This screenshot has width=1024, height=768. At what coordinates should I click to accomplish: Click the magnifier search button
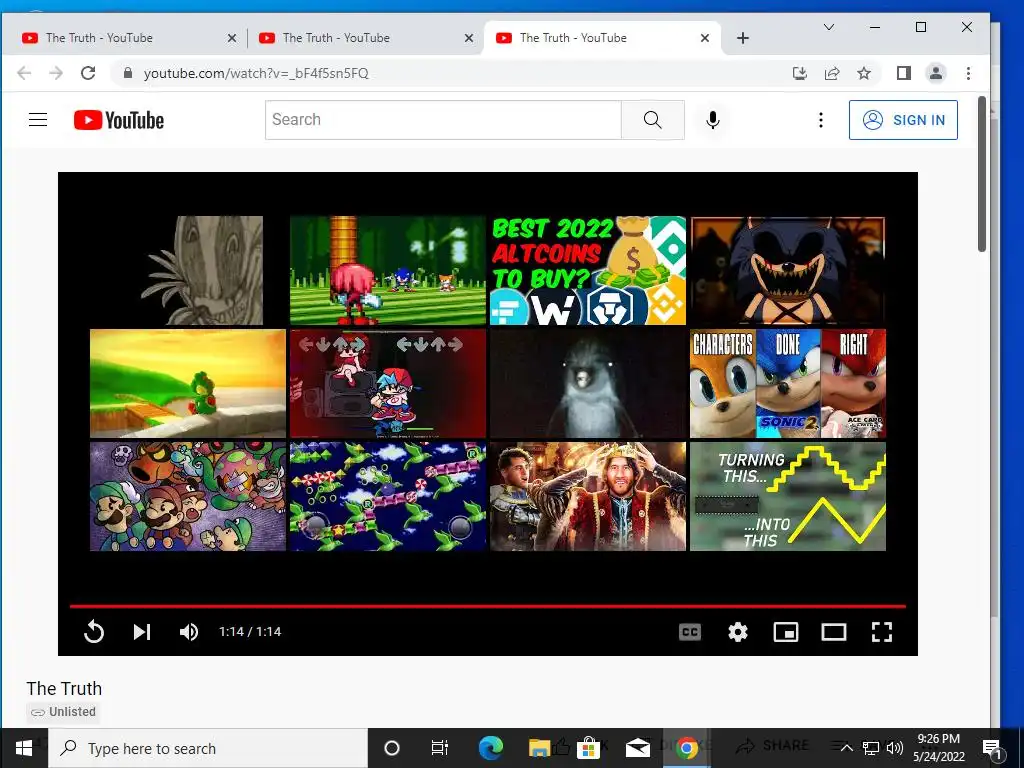point(652,120)
